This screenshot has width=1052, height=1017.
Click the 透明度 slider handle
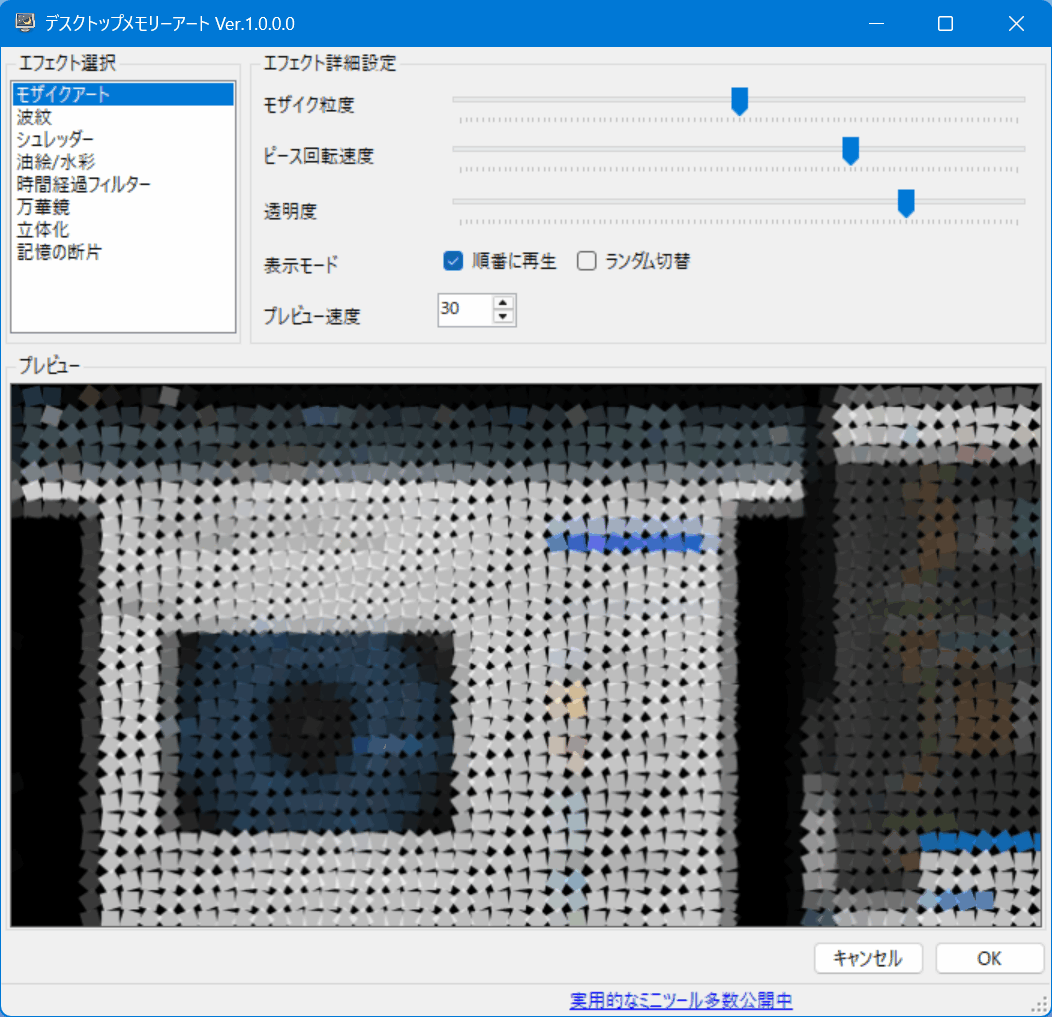(x=906, y=203)
